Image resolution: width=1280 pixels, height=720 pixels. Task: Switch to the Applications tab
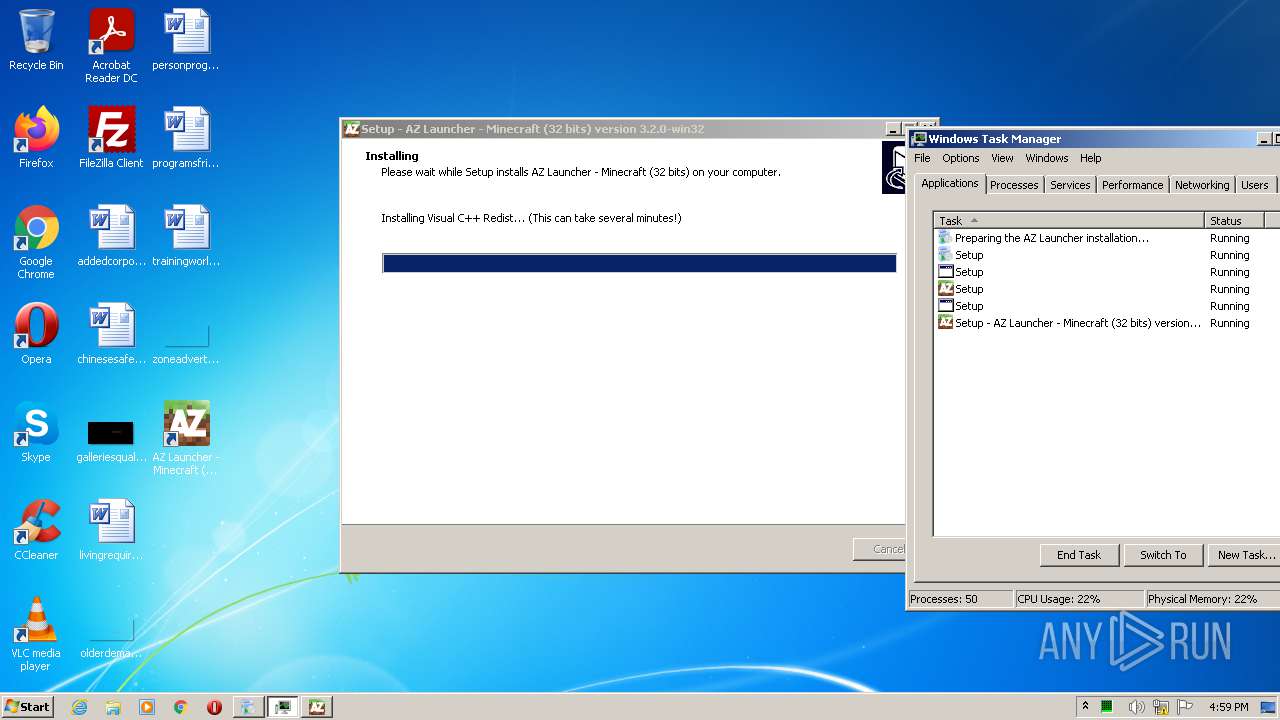pos(949,183)
